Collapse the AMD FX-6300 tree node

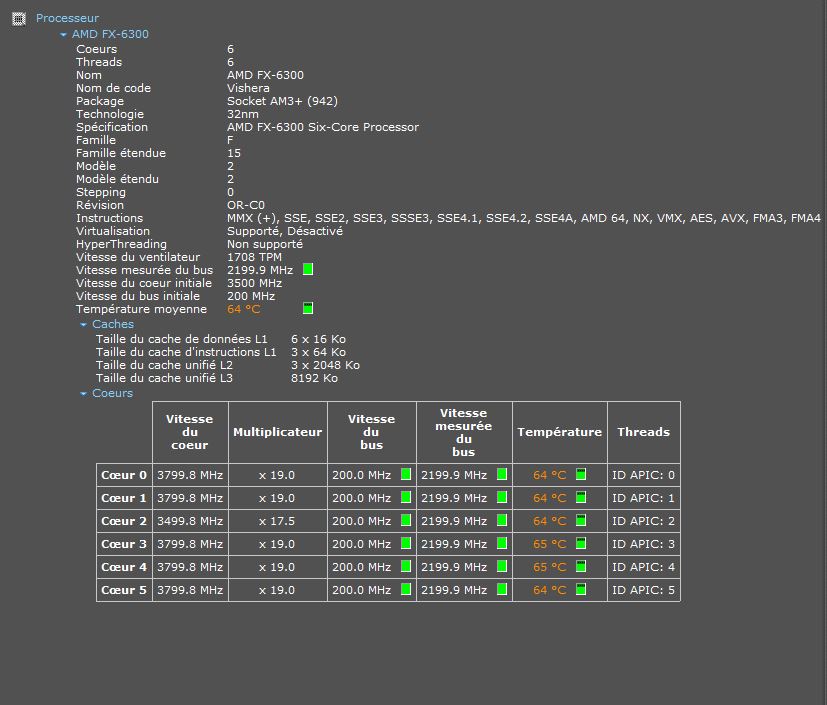coord(64,35)
